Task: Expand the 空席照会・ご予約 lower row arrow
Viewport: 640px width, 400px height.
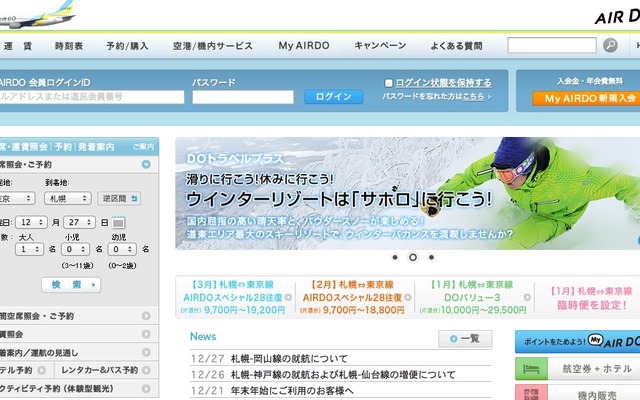Action: tap(146, 316)
